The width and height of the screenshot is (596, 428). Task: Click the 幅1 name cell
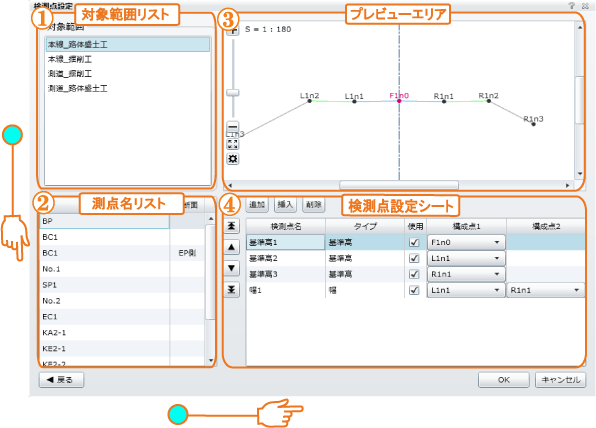[285, 290]
